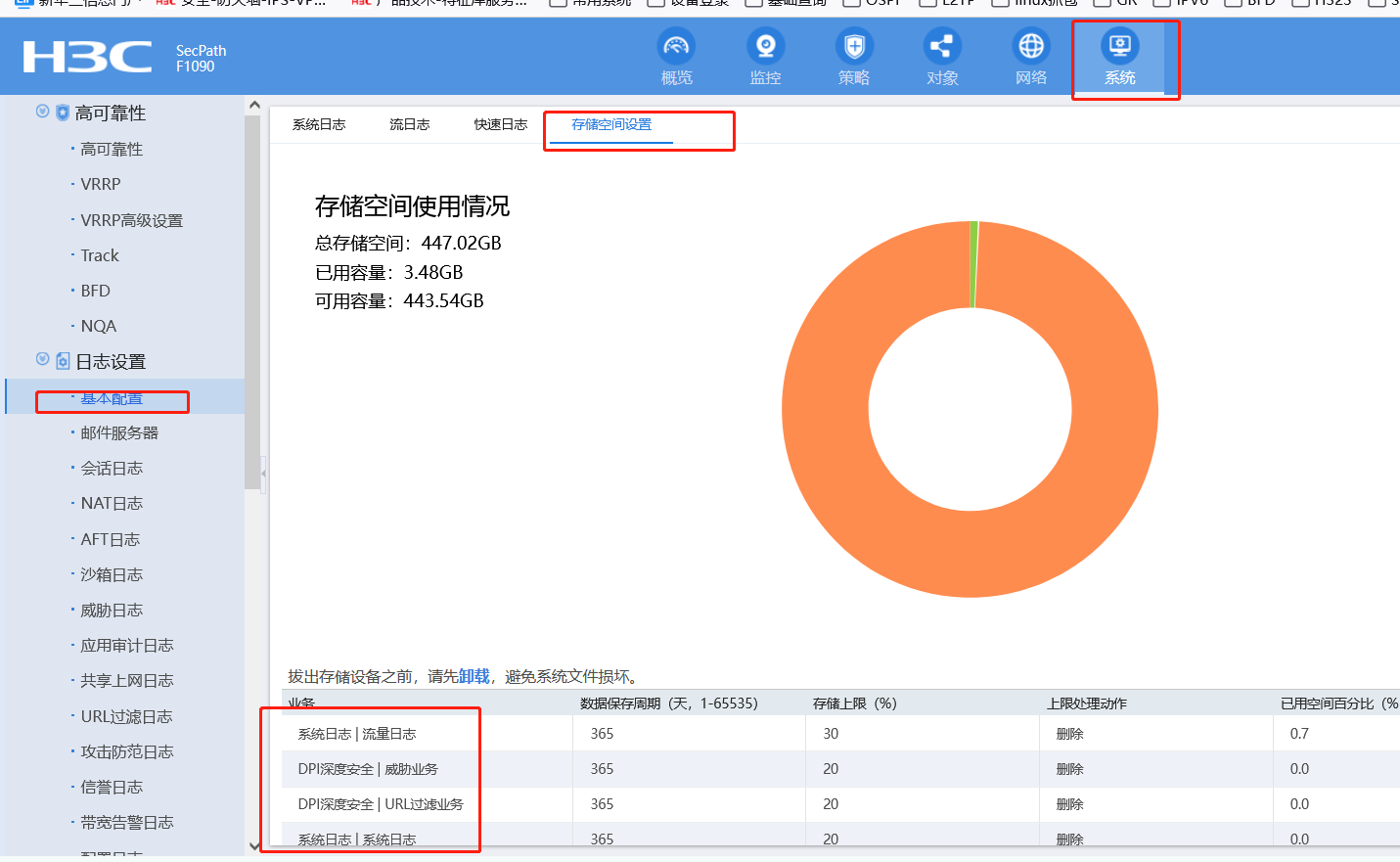The height and width of the screenshot is (862, 1400).
Task: Click the 365 retention value in 威胁业务 row
Action: 602,769
